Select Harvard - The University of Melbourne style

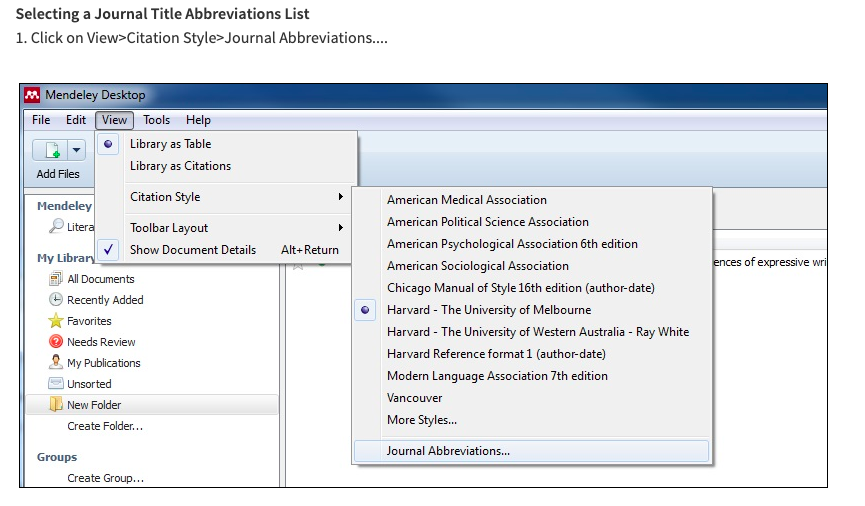coord(489,310)
